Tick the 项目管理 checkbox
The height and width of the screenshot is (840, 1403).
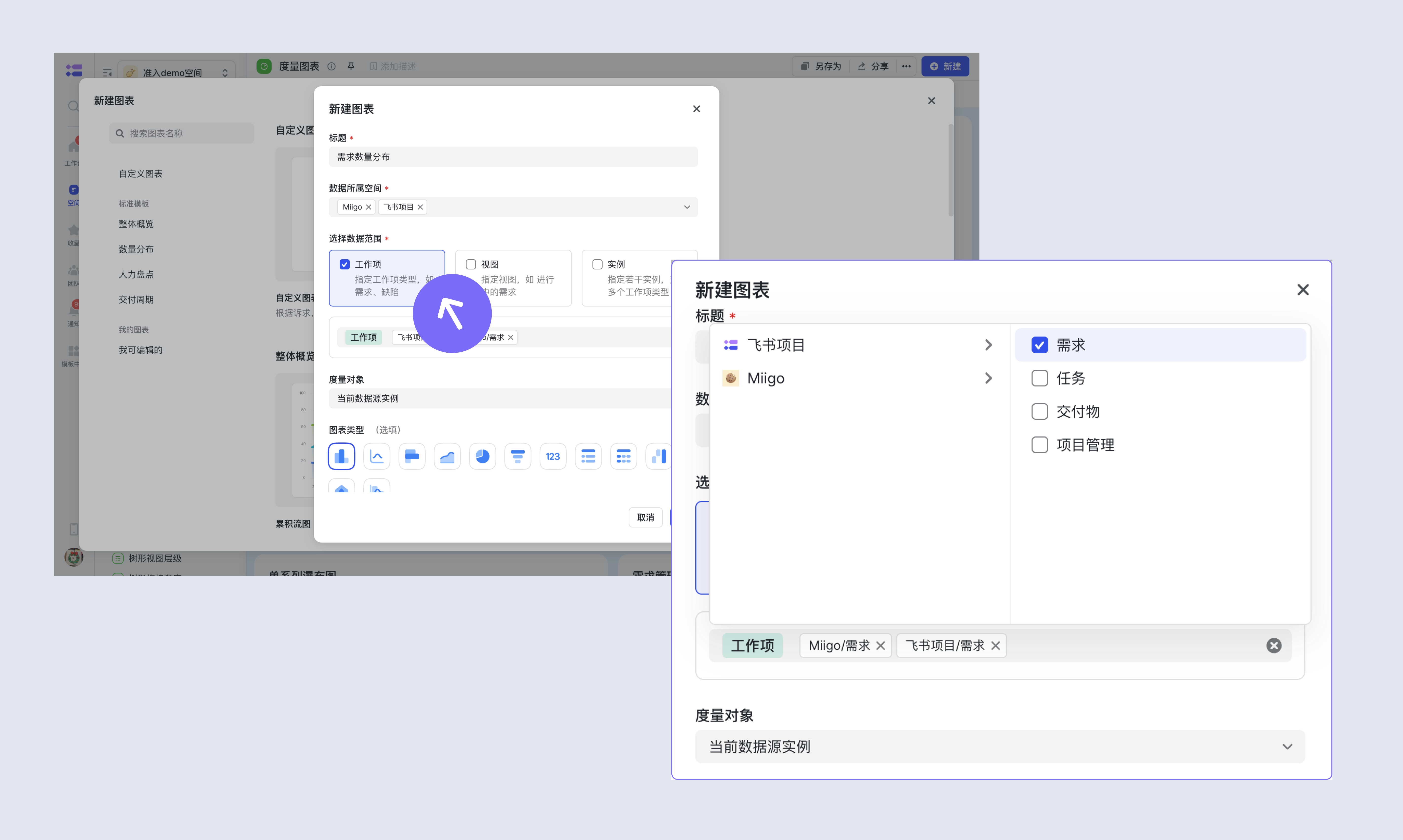[x=1039, y=445]
